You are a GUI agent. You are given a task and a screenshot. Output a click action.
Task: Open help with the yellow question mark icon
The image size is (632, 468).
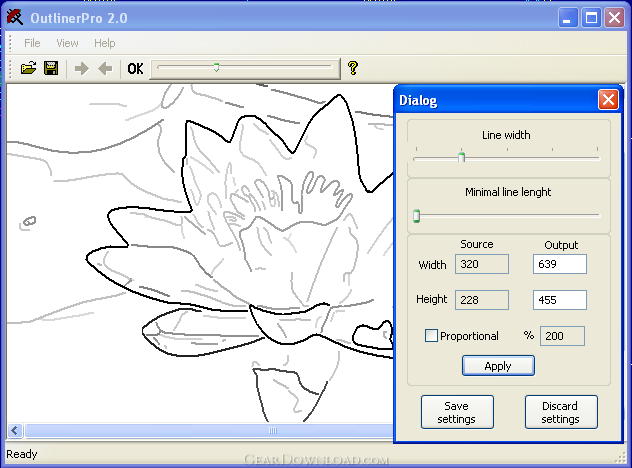click(353, 68)
